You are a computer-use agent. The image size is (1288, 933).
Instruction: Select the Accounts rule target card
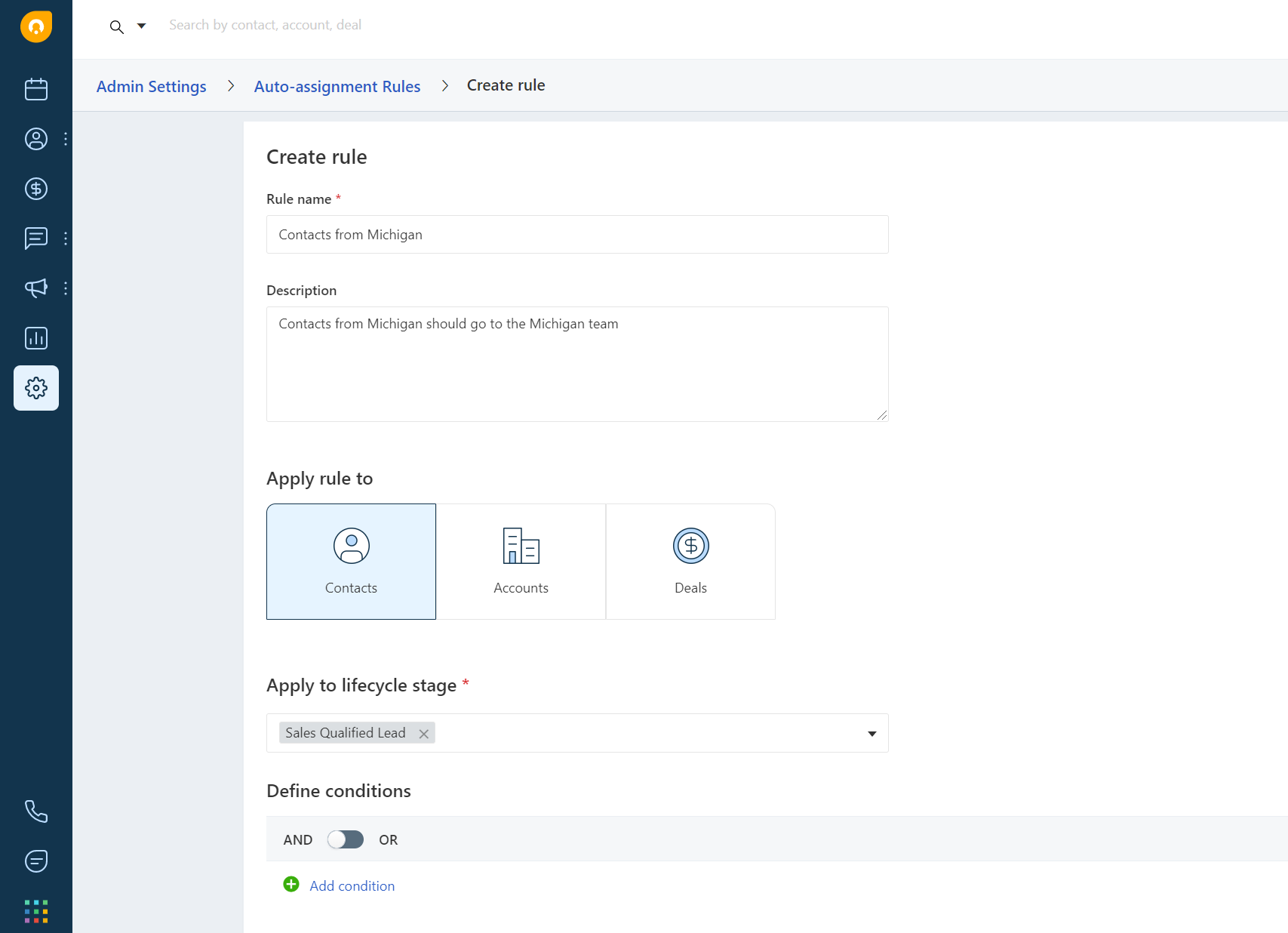(x=521, y=562)
